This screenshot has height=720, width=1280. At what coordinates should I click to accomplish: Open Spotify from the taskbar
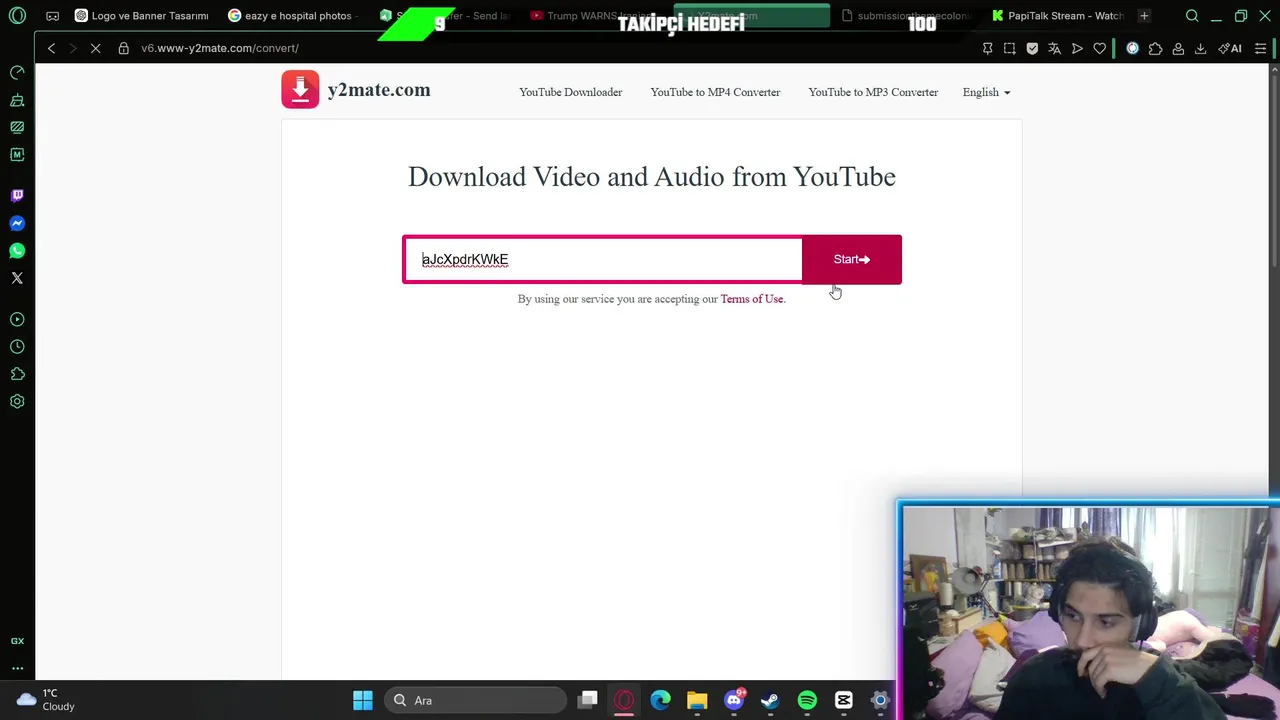pyautogui.click(x=807, y=700)
